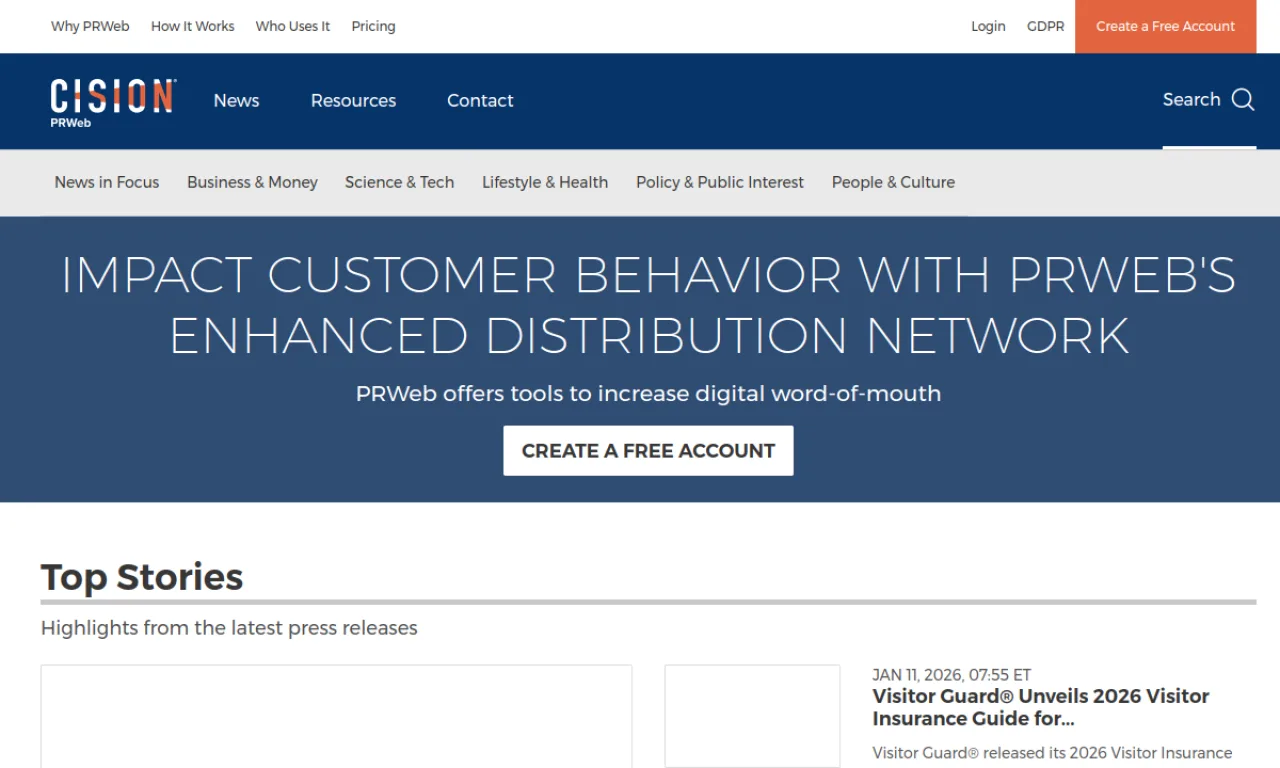This screenshot has width=1280, height=768.
Task: Click the Login link
Action: pyautogui.click(x=988, y=26)
